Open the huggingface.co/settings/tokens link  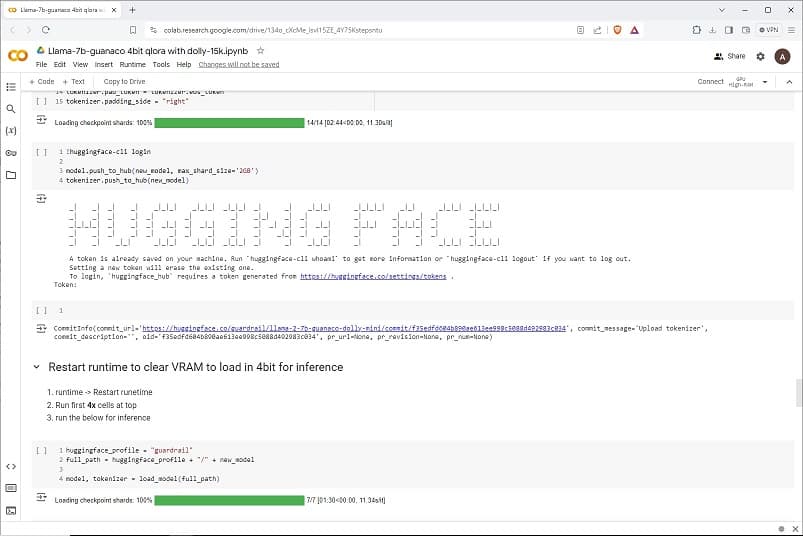click(x=373, y=276)
